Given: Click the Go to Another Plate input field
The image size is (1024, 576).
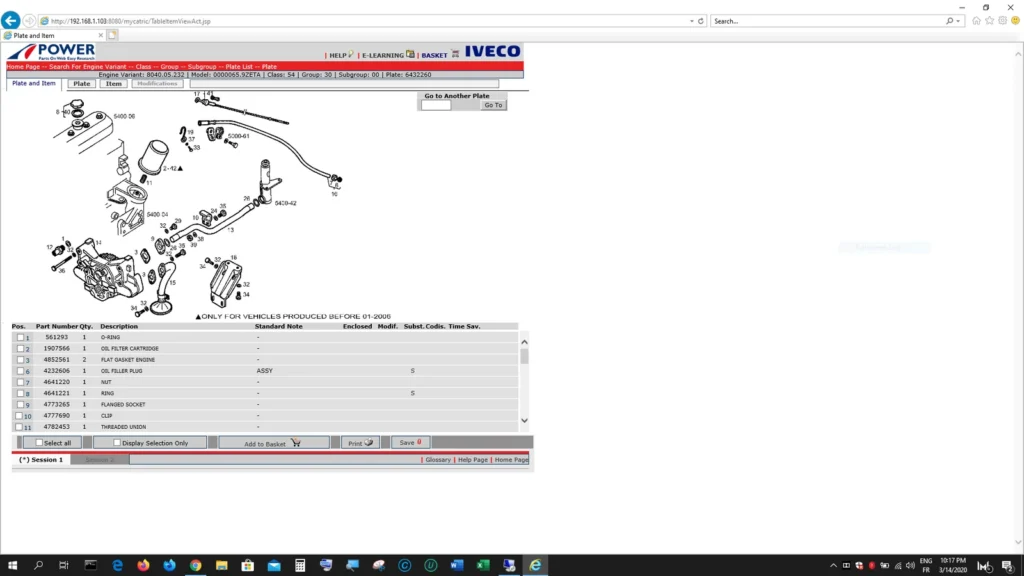Looking at the screenshot, I should (x=437, y=104).
